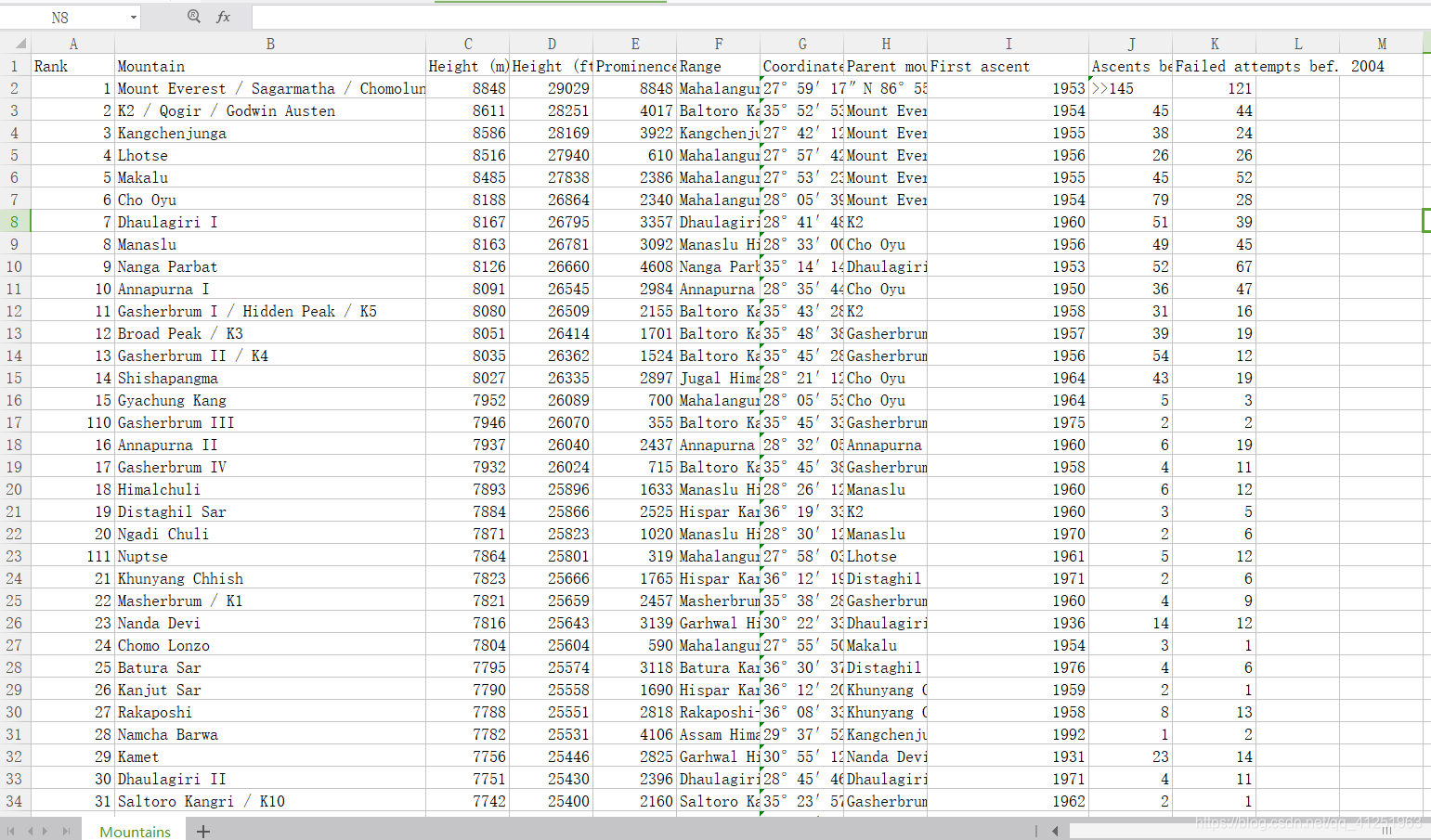Click the 'Nanda Devi' mountain cell
This screenshot has height=840, width=1431.
(x=270, y=623)
